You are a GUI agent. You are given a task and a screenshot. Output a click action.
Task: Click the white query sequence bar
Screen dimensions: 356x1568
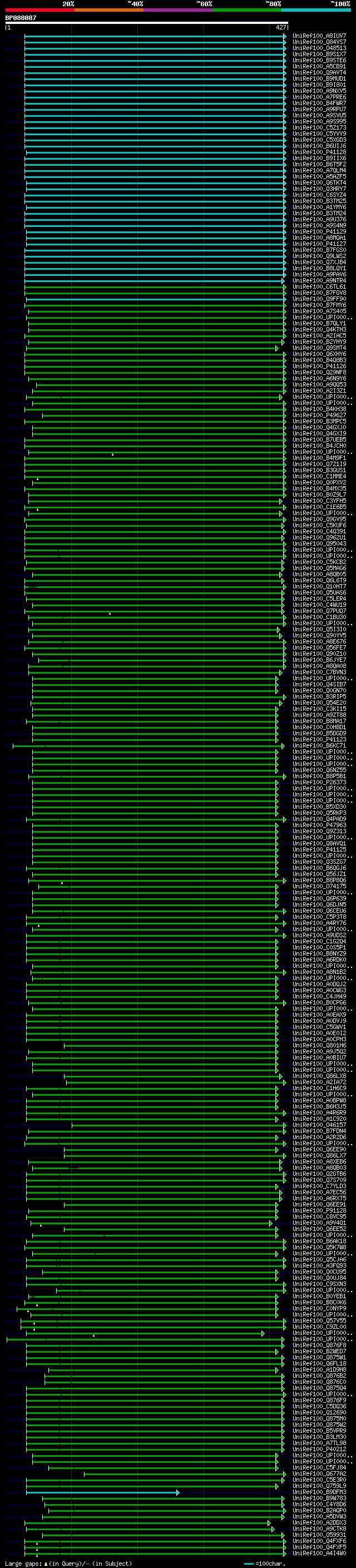(146, 22)
